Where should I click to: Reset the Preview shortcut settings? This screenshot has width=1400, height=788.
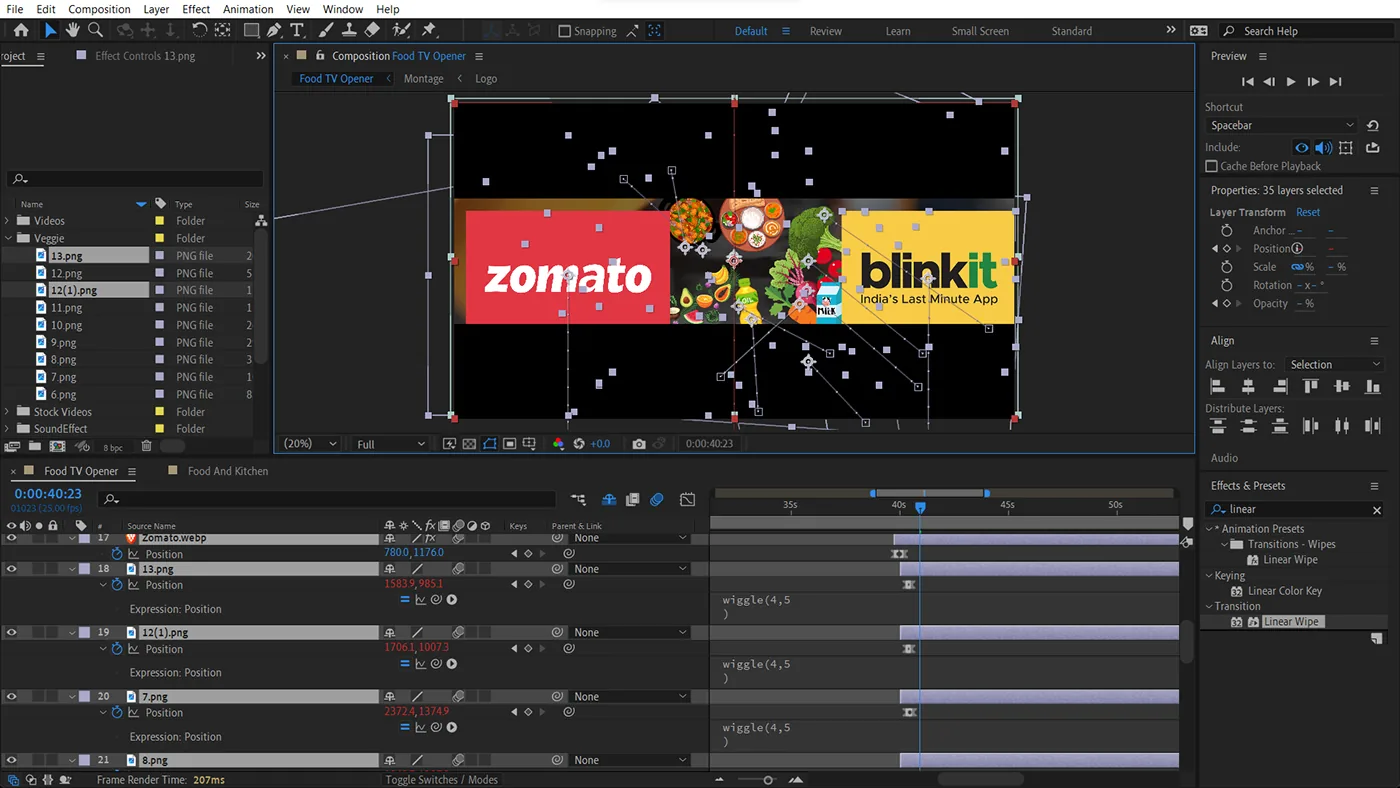1373,126
